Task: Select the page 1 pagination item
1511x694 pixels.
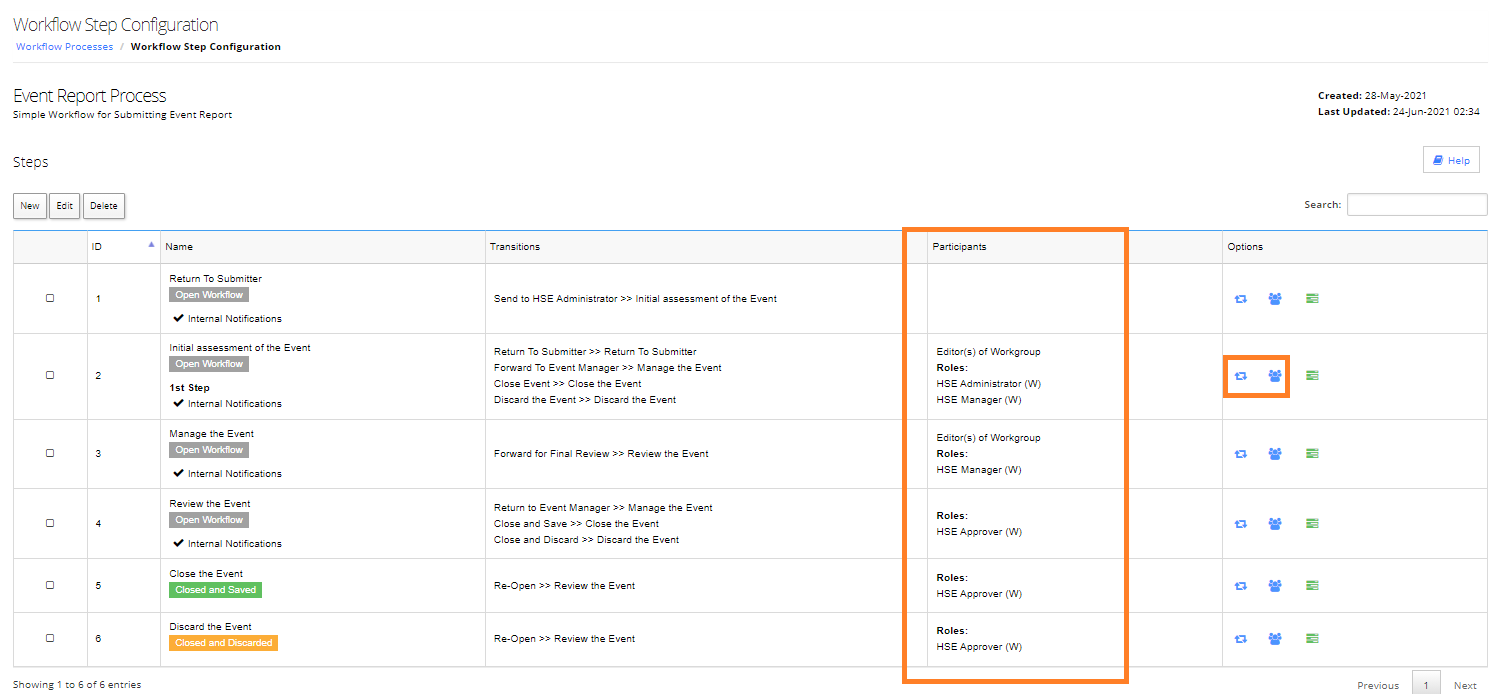Action: [x=1427, y=683]
